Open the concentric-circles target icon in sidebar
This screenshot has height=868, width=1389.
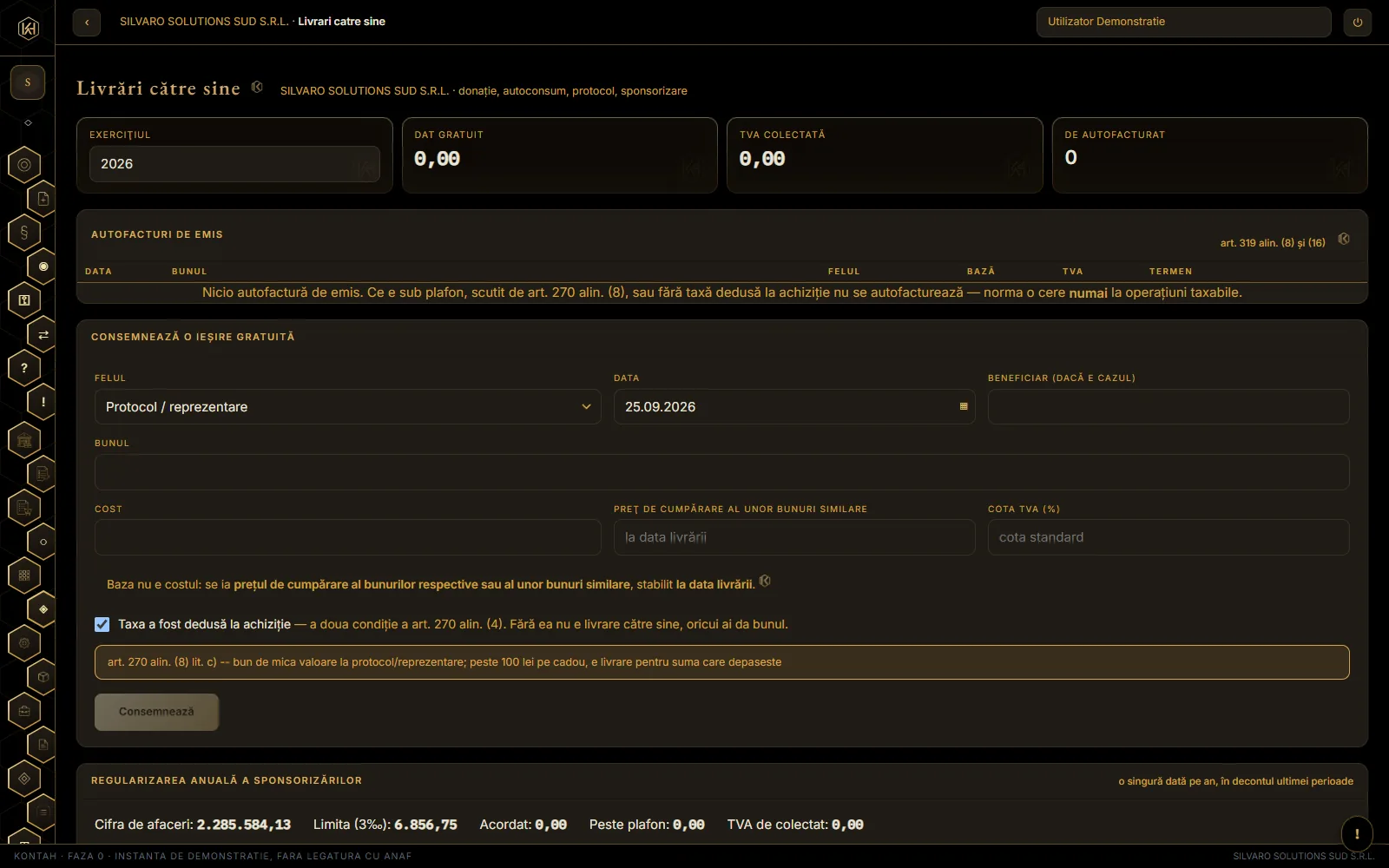(x=24, y=164)
